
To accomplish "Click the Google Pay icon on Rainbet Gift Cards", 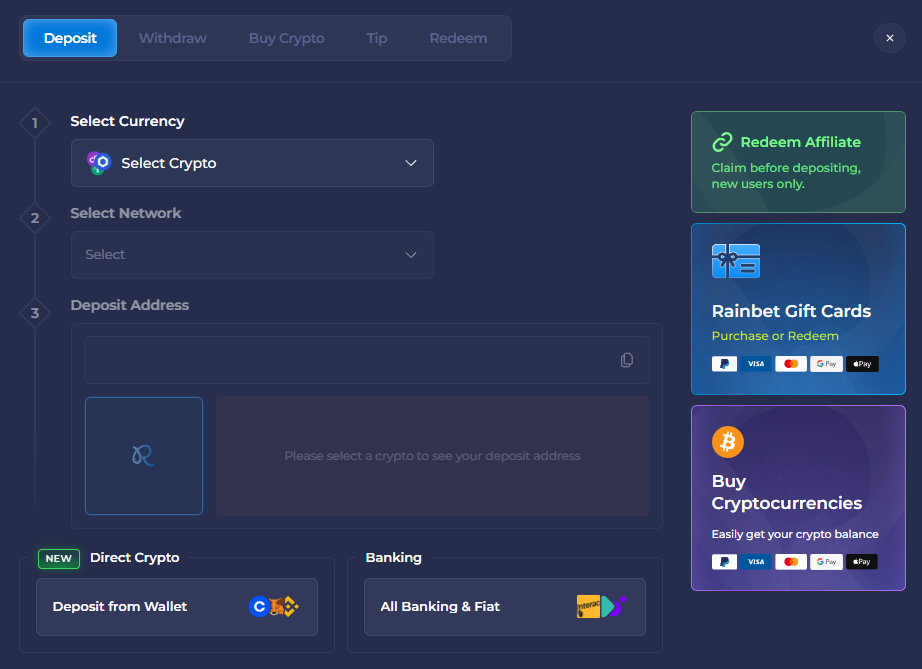I will click(x=826, y=363).
